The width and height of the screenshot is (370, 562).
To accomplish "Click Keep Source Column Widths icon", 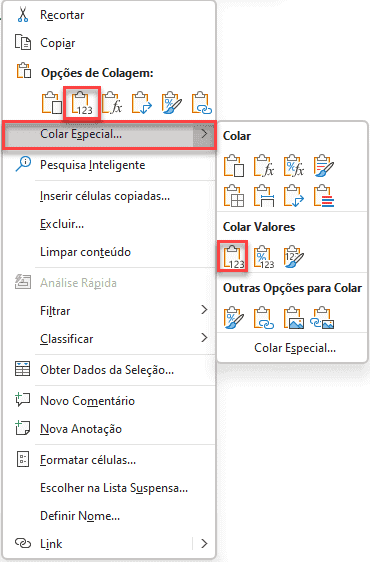I will (x=264, y=196).
